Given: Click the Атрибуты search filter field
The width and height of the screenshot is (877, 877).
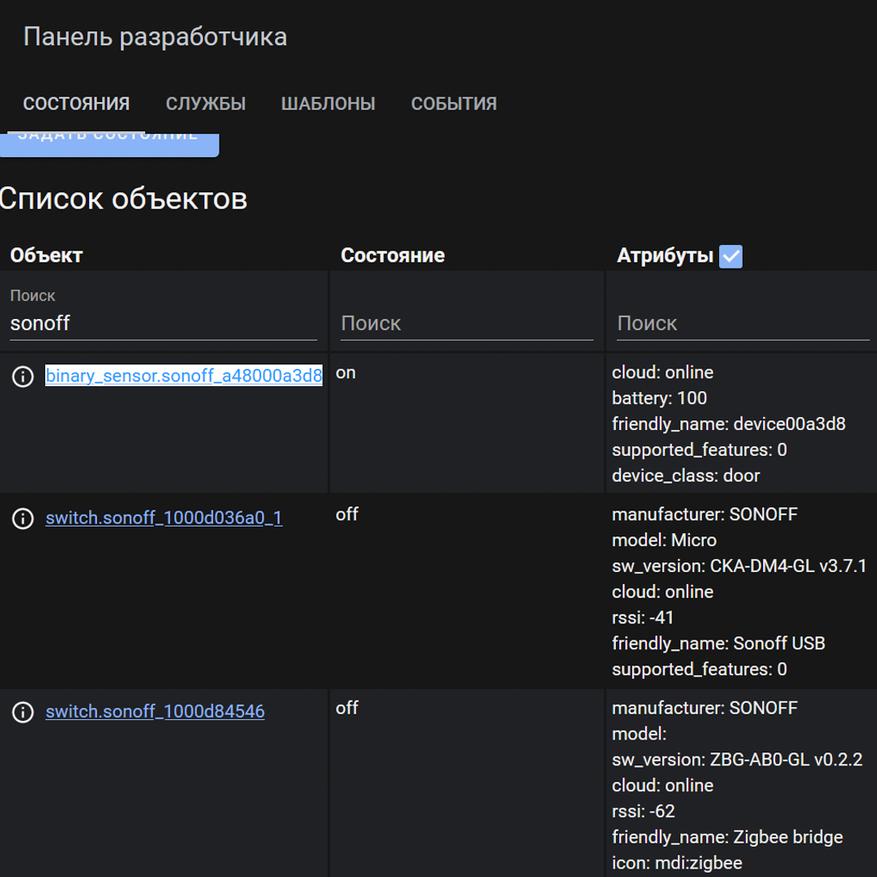Looking at the screenshot, I should pyautogui.click(x=742, y=323).
